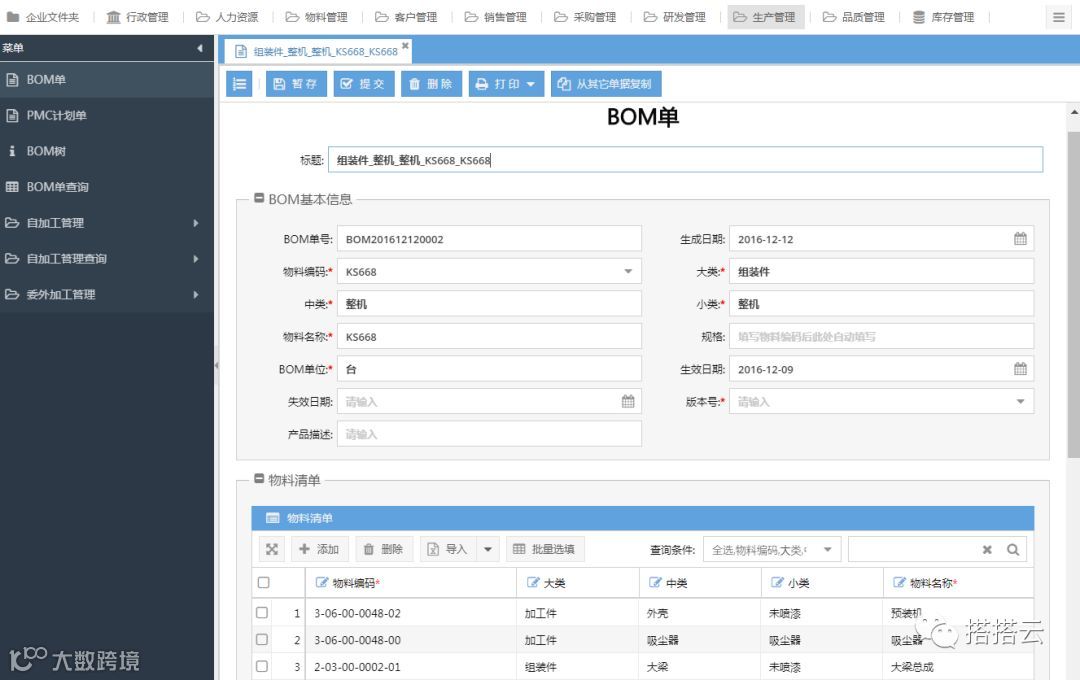Click the 大类 column header edit icon
This screenshot has height=680, width=1080.
(x=532, y=583)
